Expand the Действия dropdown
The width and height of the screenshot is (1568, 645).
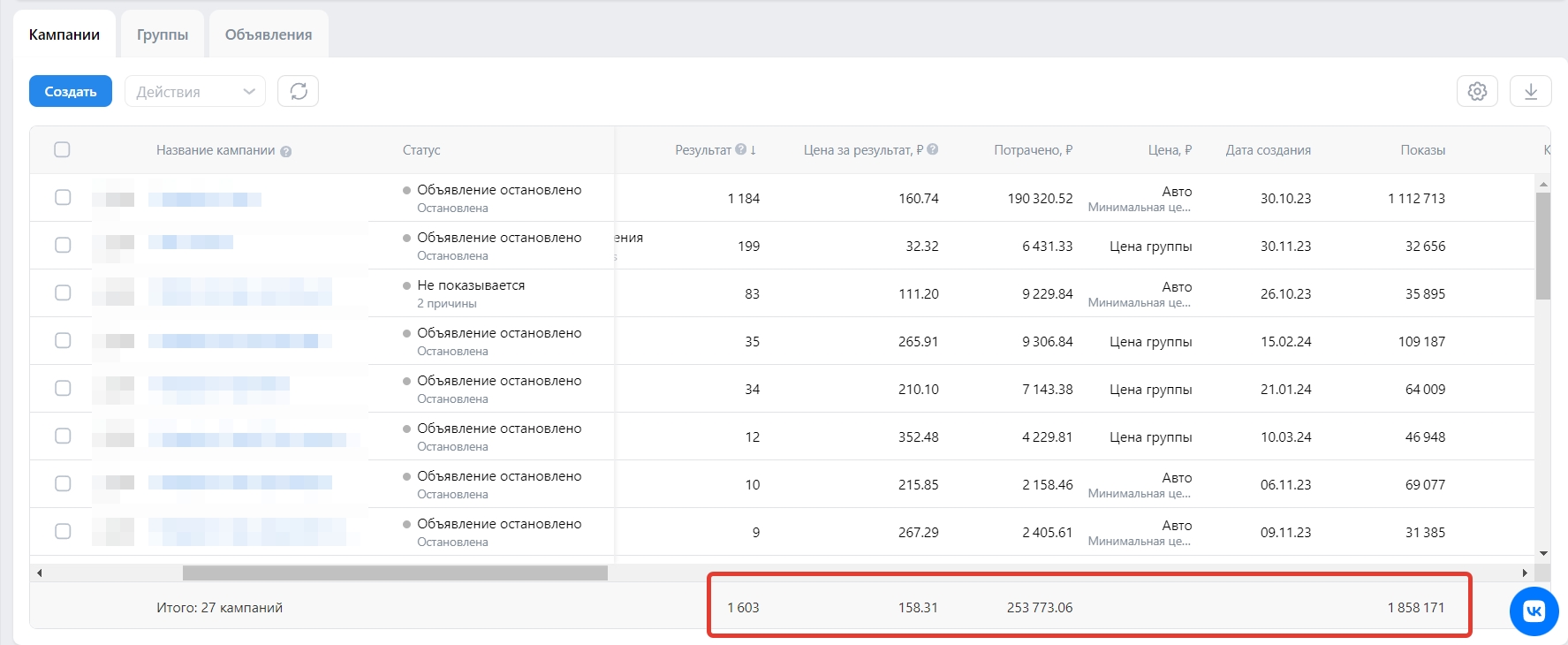point(195,91)
